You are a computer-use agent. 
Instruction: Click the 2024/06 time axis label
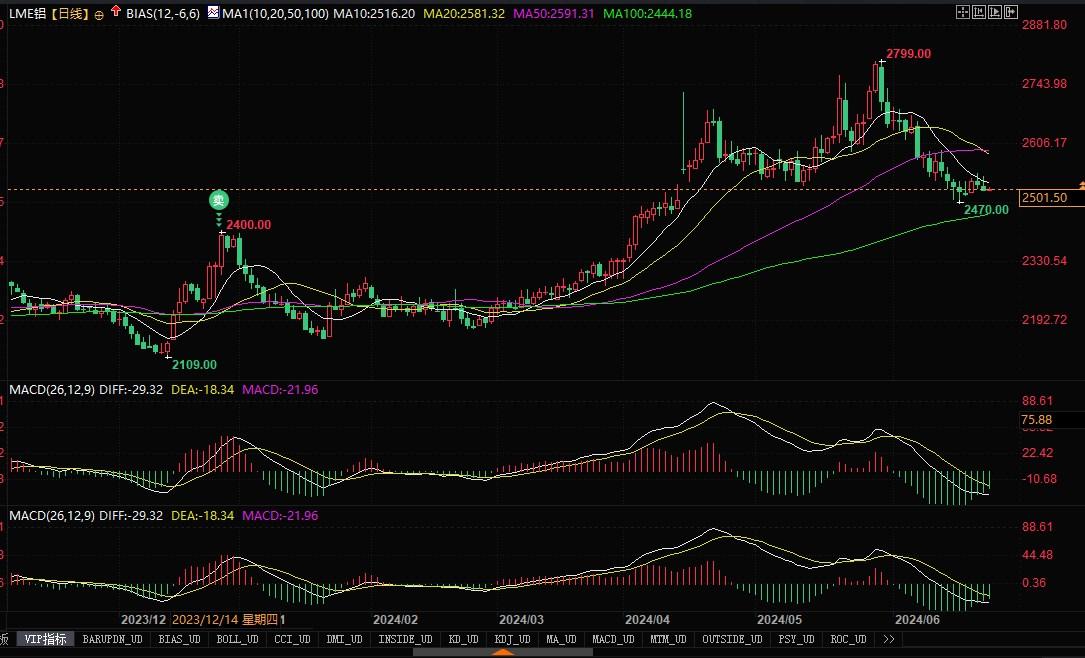pyautogui.click(x=918, y=620)
